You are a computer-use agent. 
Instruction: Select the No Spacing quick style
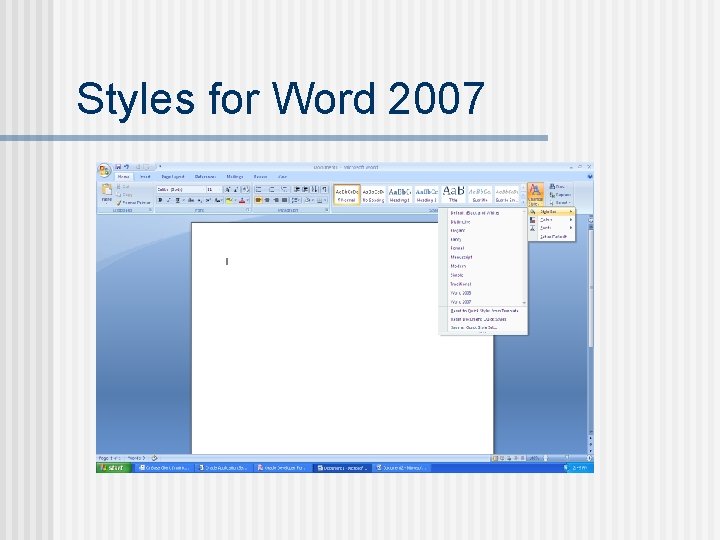point(373,195)
